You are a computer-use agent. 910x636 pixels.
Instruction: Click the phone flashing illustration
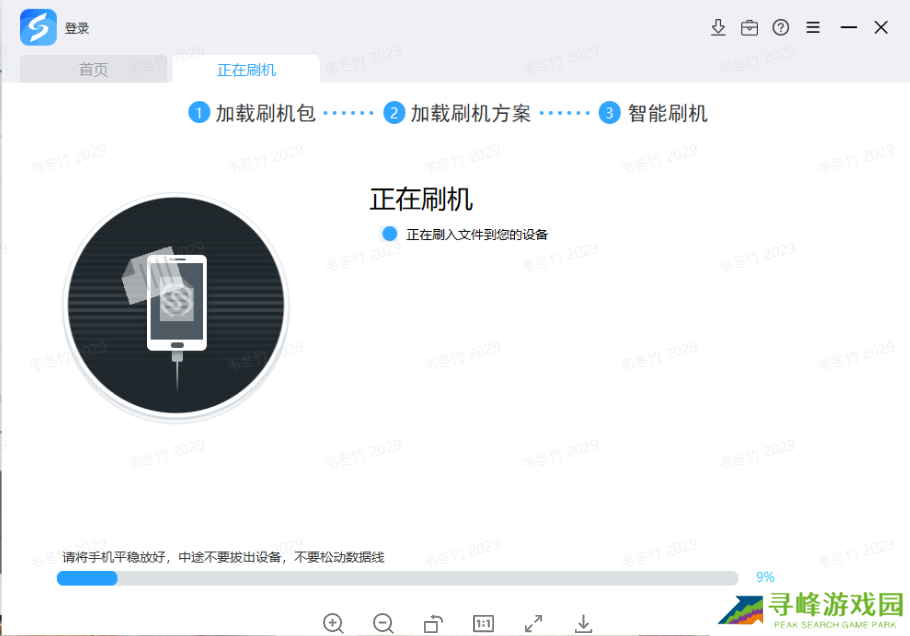(x=175, y=307)
